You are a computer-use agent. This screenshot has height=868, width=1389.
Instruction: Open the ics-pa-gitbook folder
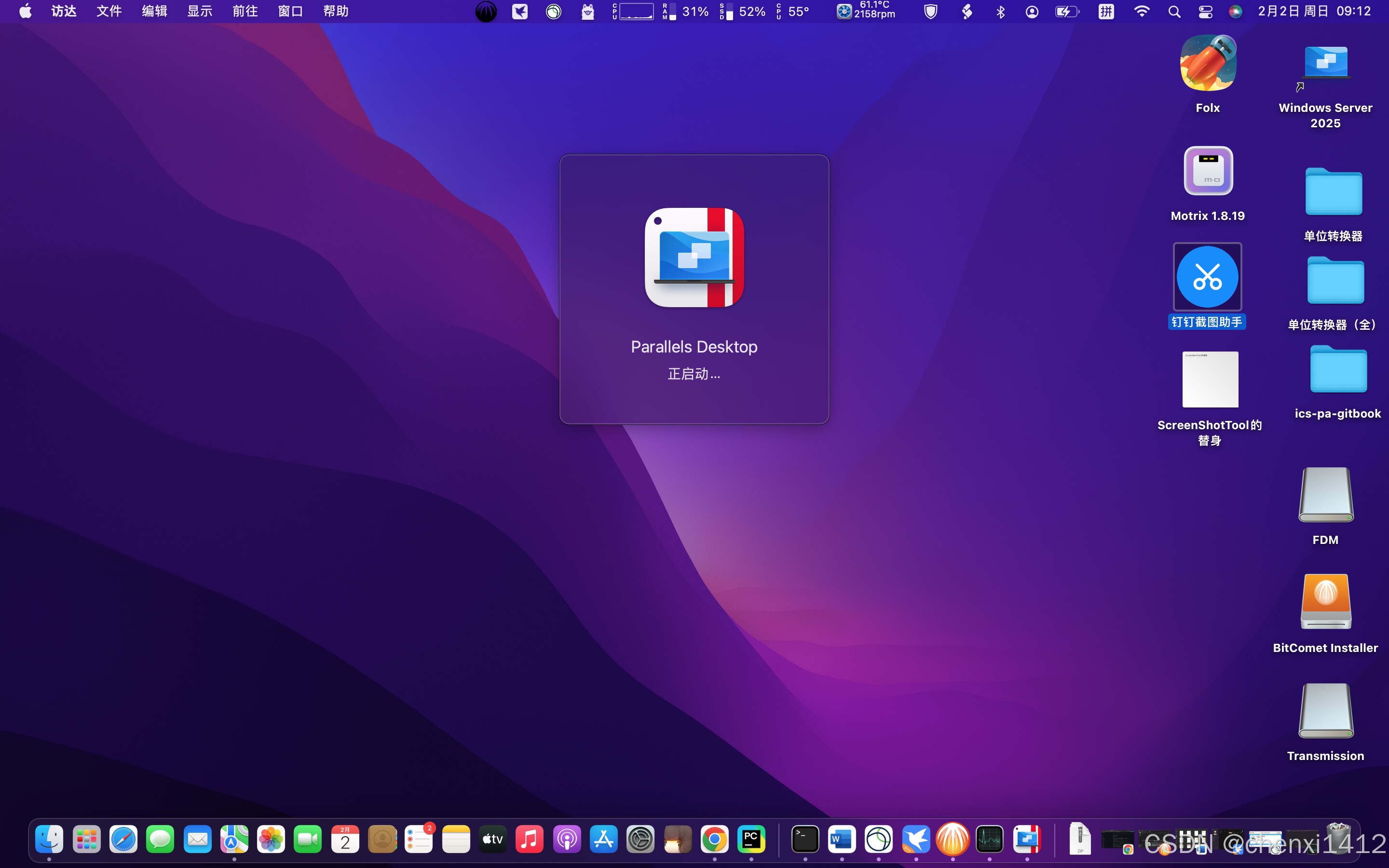pos(1338,371)
